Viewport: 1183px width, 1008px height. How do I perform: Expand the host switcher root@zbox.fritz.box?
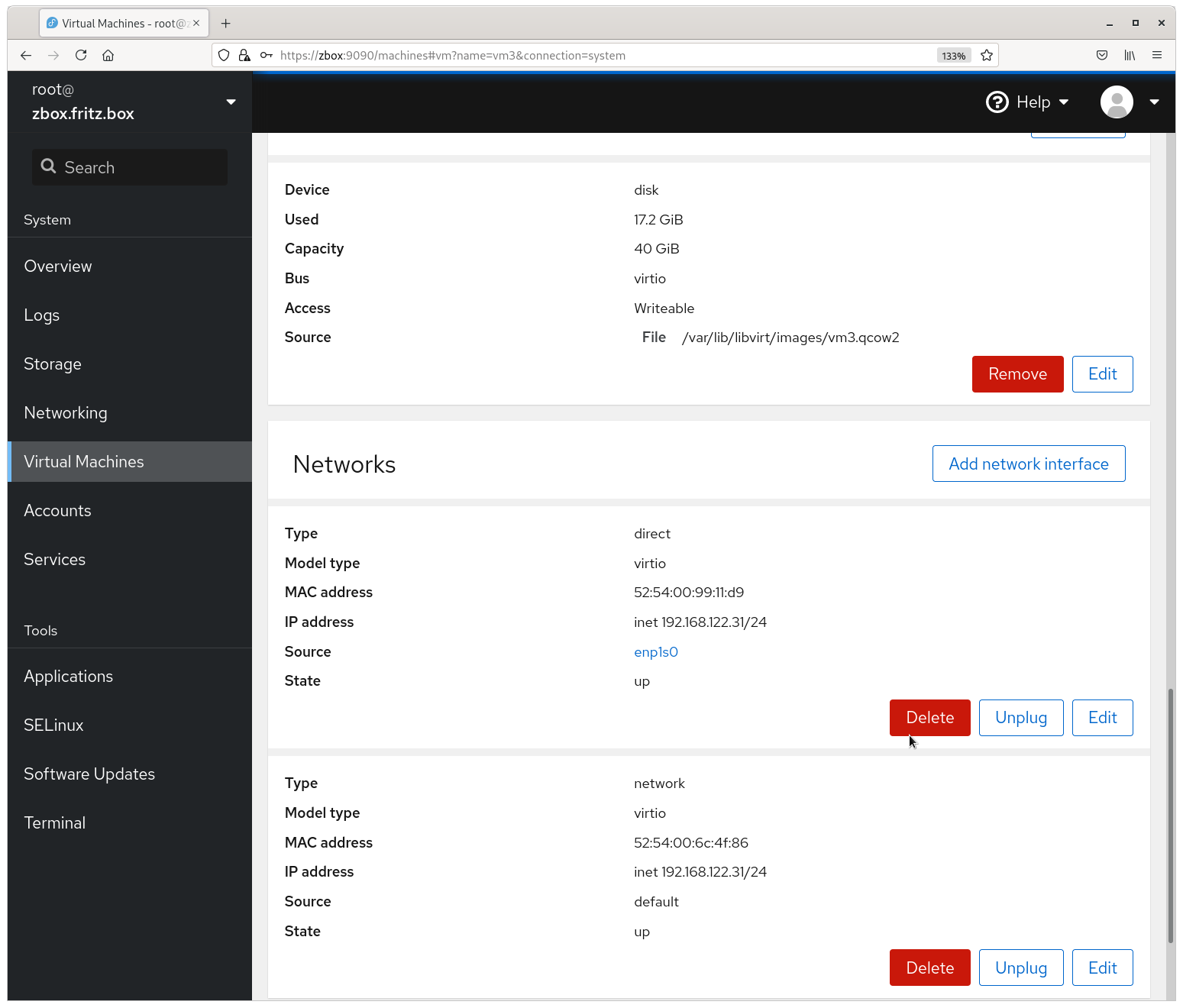[x=130, y=102]
